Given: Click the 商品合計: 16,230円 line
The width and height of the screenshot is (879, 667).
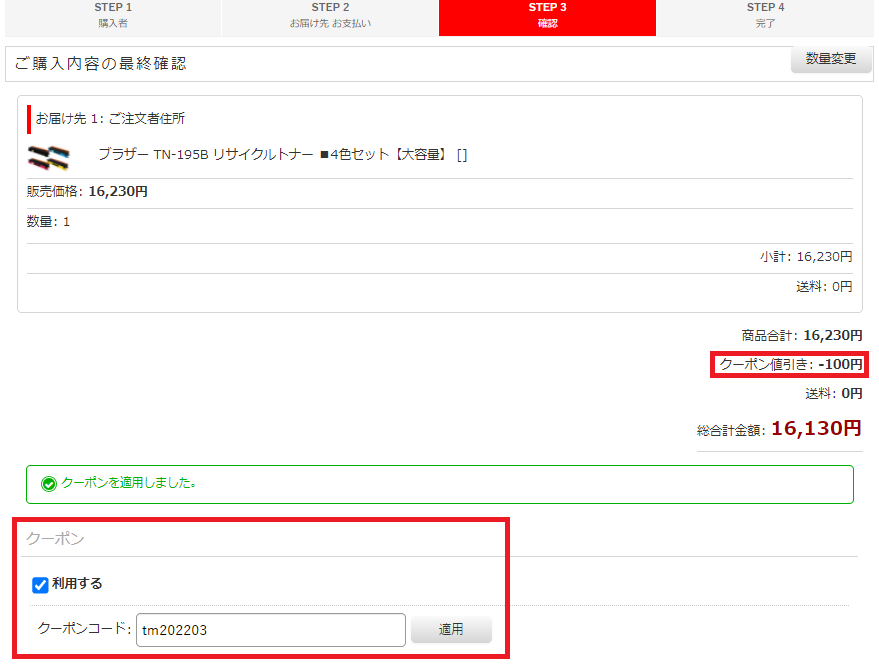Looking at the screenshot, I should (x=802, y=336).
